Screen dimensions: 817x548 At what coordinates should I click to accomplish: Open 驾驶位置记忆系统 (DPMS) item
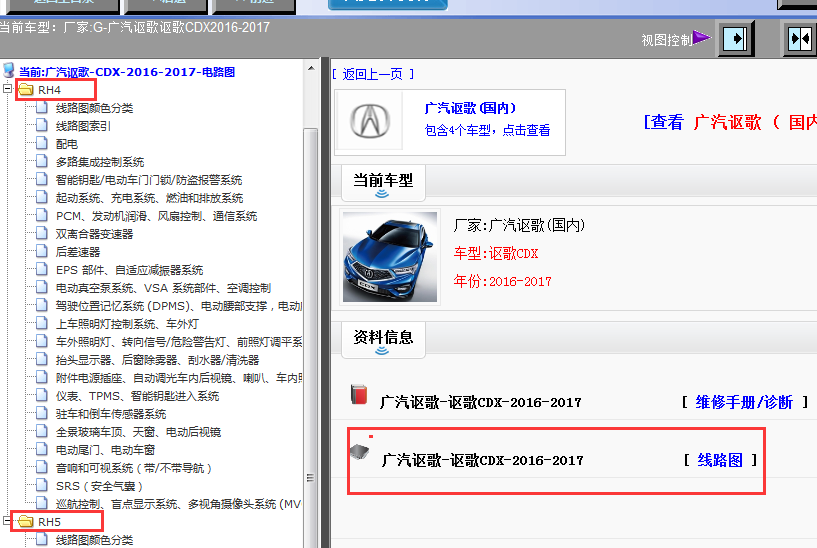click(179, 306)
